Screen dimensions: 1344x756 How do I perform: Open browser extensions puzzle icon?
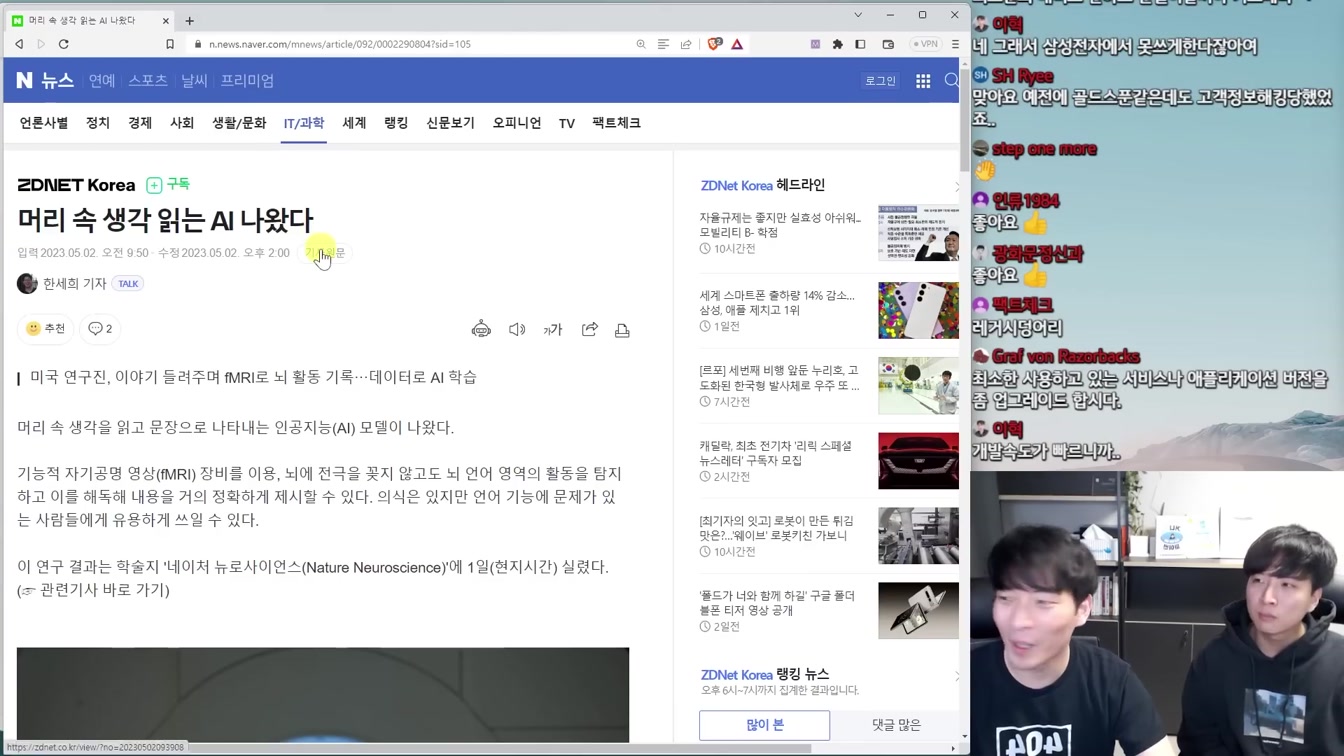[838, 44]
